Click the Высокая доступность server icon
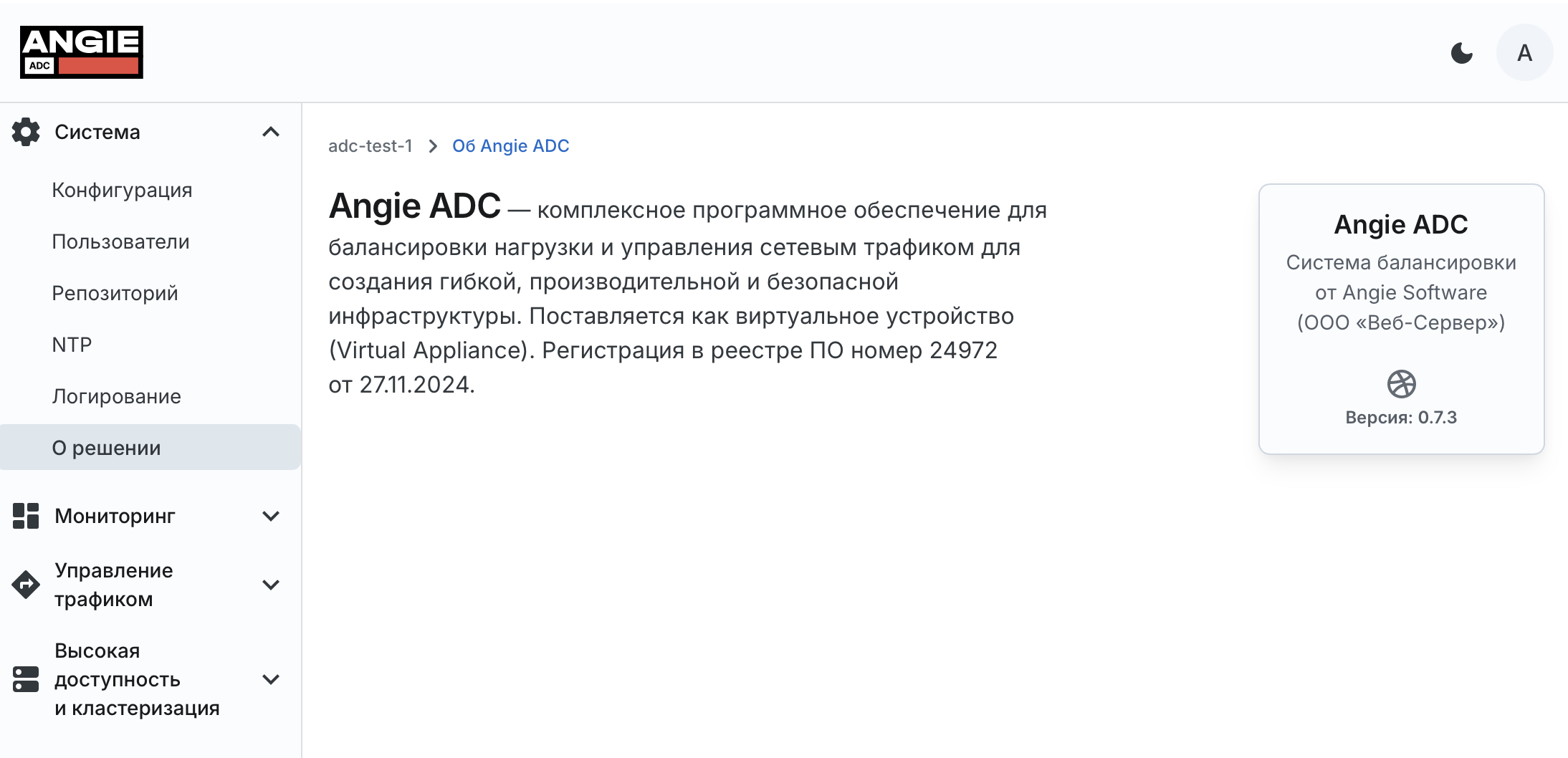Screen dimensions: 1568x758 [x=26, y=679]
